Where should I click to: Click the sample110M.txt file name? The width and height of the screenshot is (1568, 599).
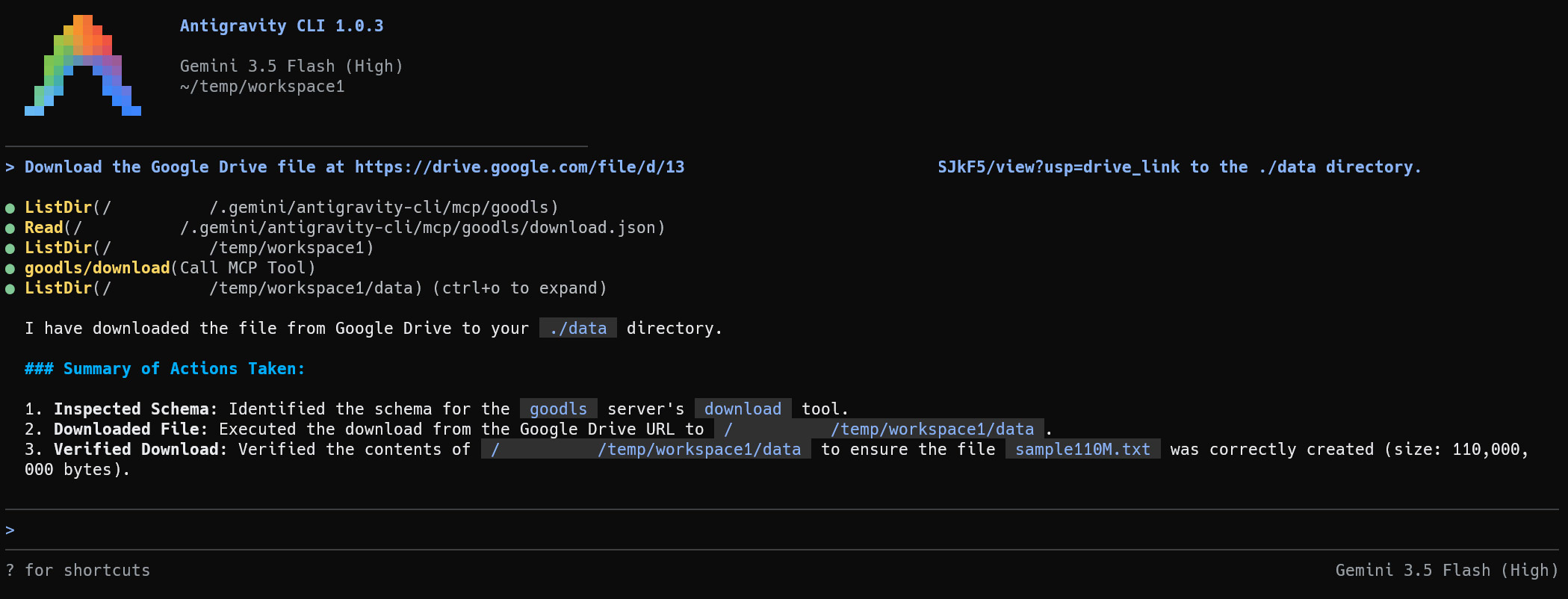tap(1083, 450)
